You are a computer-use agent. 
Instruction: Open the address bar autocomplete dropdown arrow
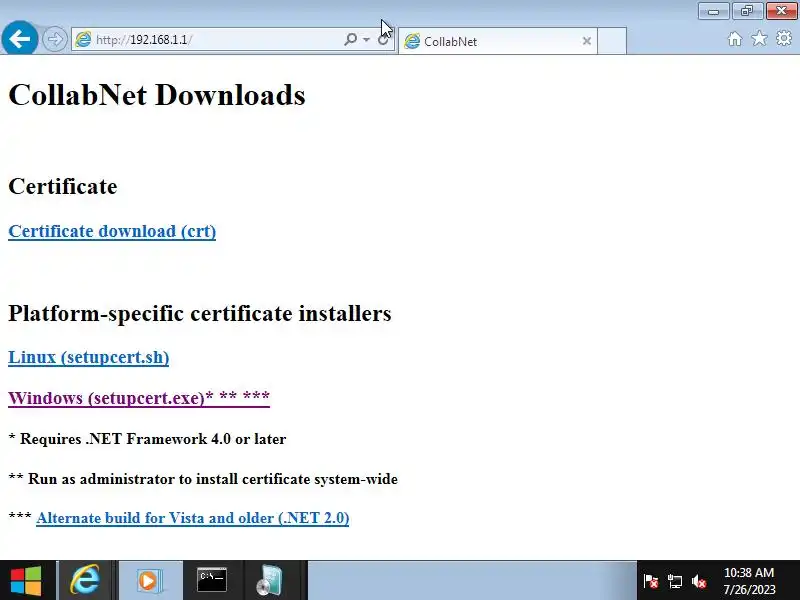click(x=366, y=39)
